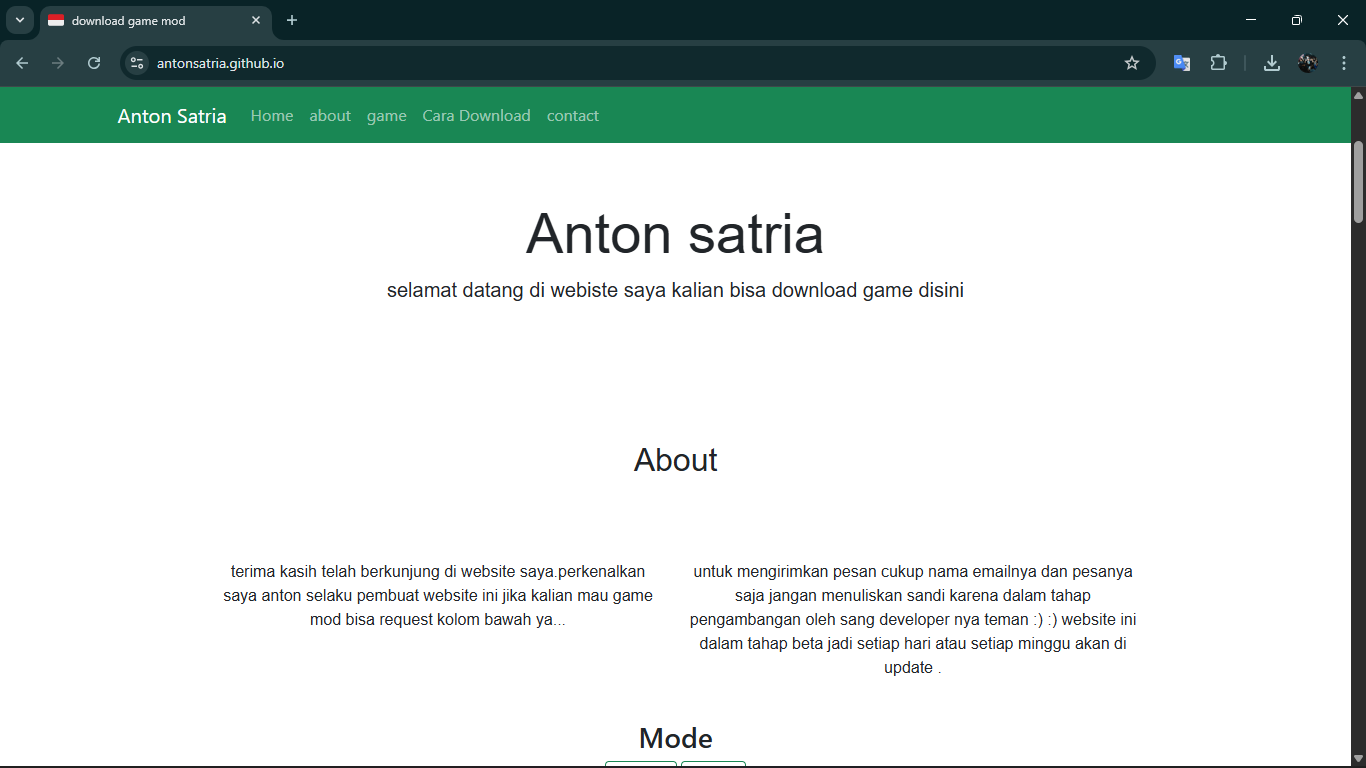Image resolution: width=1366 pixels, height=768 pixels.
Task: Go to Home in the navbar
Action: (x=272, y=116)
